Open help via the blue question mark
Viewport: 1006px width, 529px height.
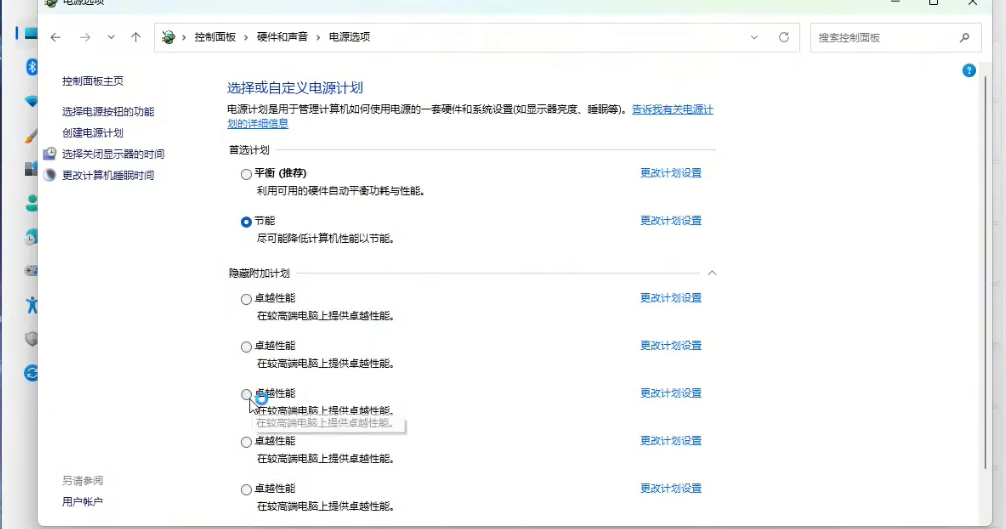tap(968, 70)
